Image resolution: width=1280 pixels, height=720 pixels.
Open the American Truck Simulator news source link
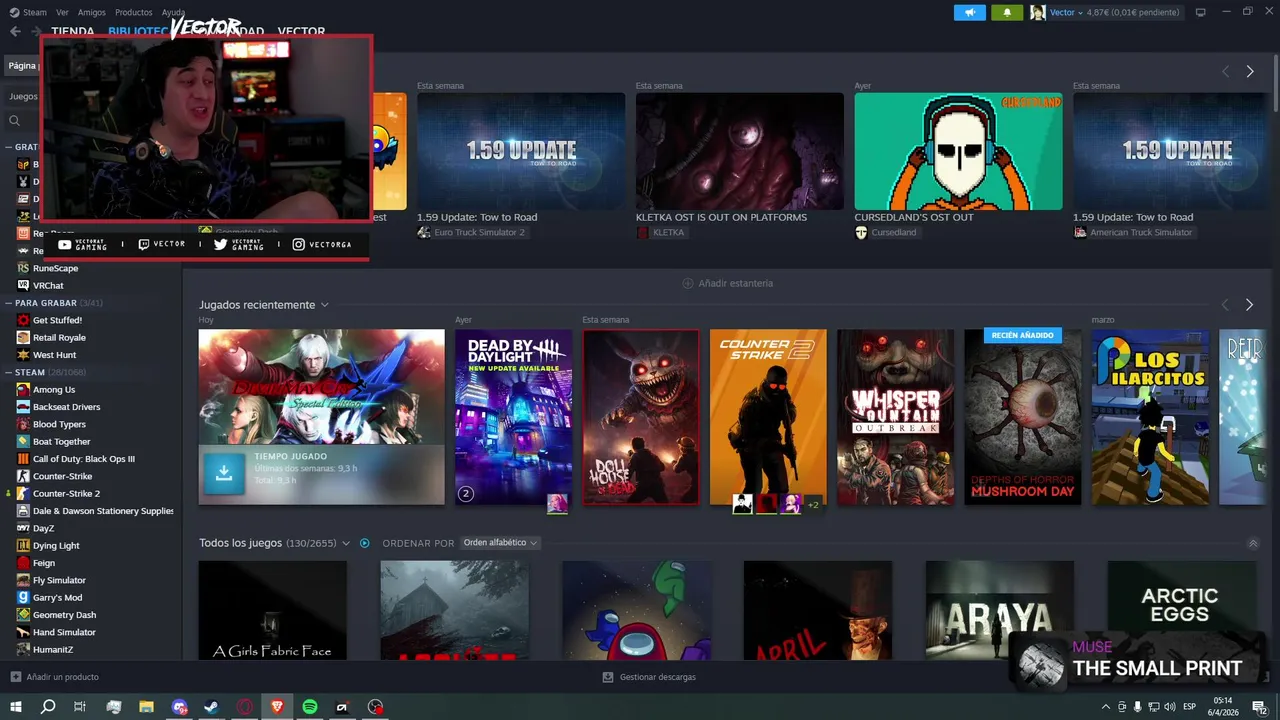coord(1133,232)
